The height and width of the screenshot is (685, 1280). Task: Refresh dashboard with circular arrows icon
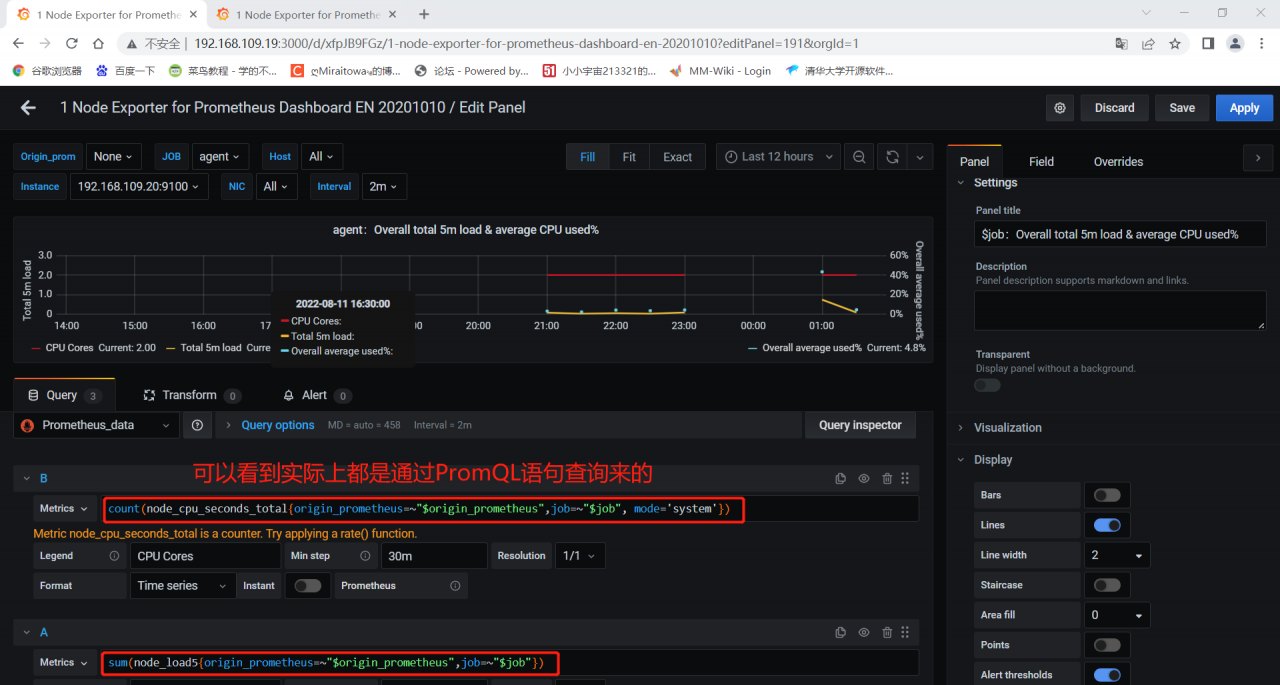pos(893,157)
